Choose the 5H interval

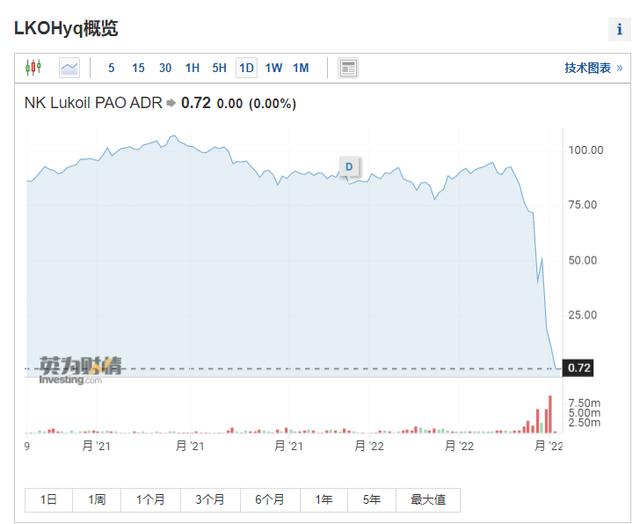[219, 68]
